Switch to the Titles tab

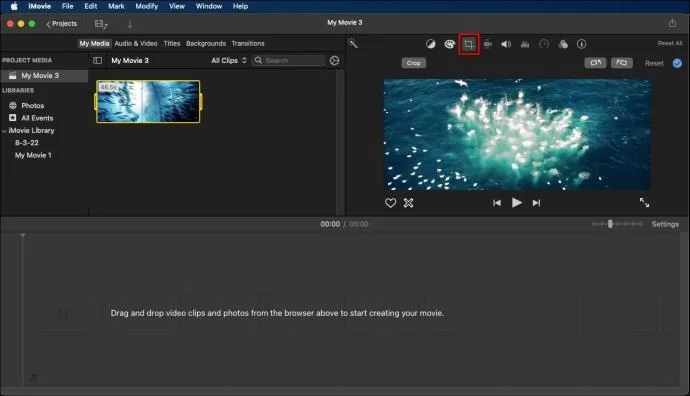point(172,44)
